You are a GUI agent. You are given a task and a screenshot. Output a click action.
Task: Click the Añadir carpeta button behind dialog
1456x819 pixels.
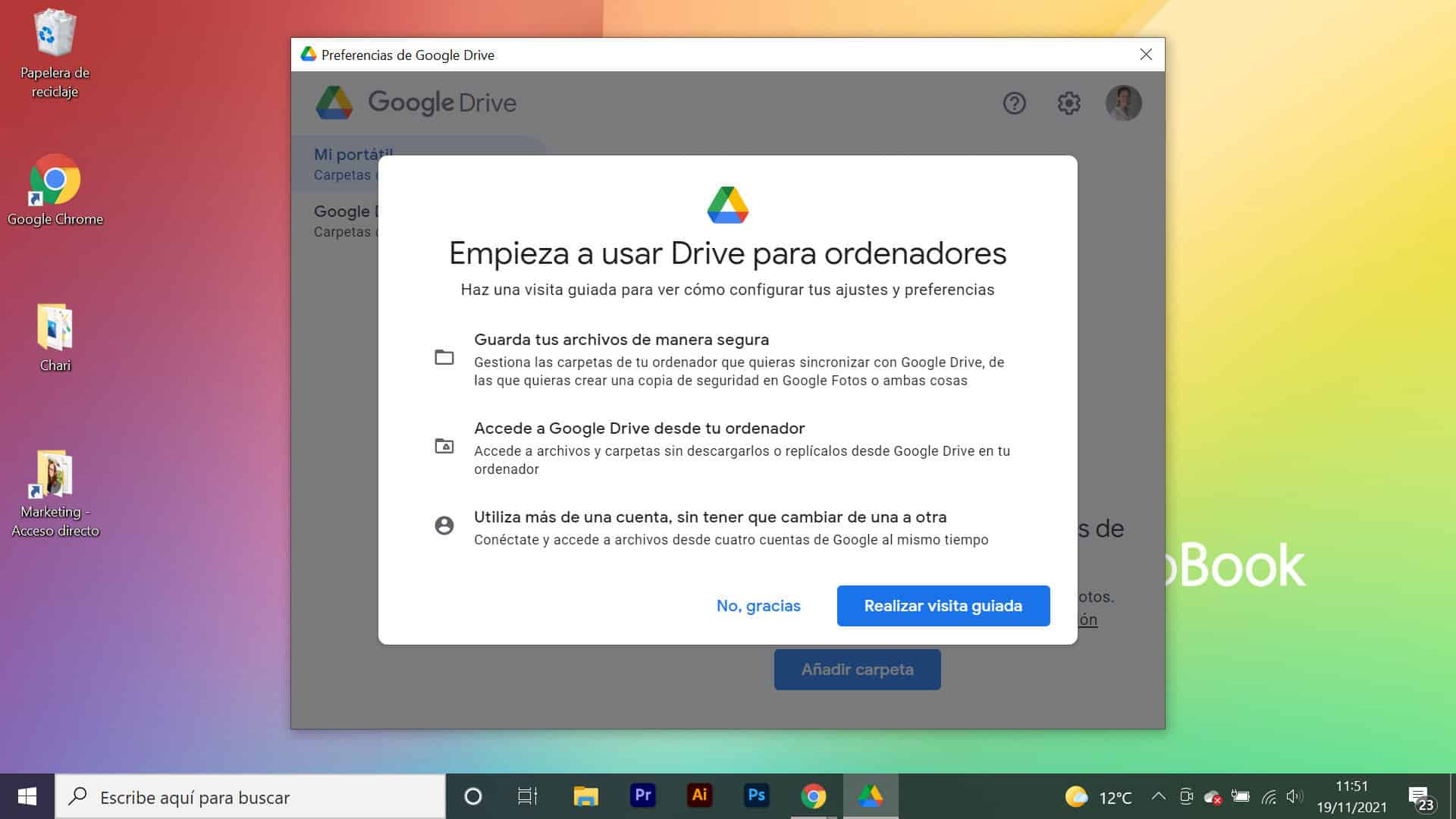coord(857,670)
